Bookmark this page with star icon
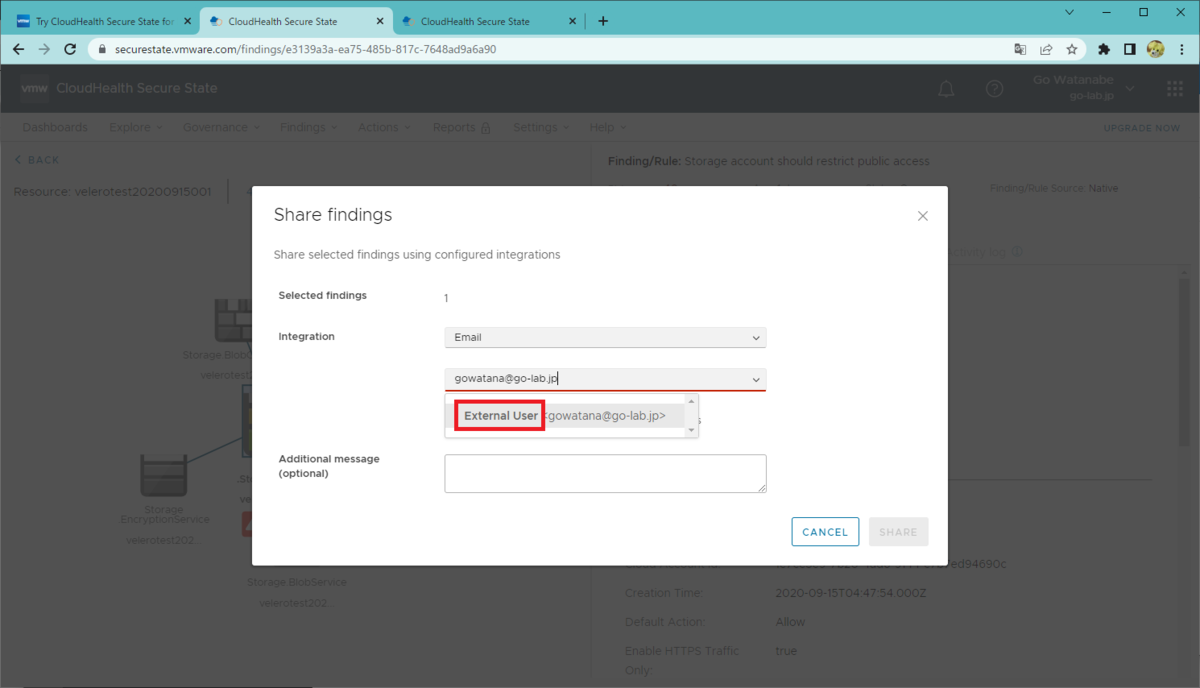1200x688 pixels. coord(1072,49)
